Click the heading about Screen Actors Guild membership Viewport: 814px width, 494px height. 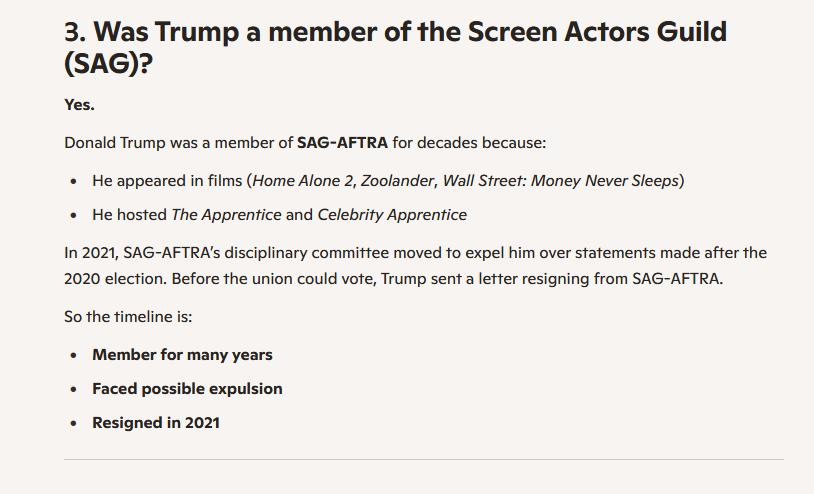(395, 32)
